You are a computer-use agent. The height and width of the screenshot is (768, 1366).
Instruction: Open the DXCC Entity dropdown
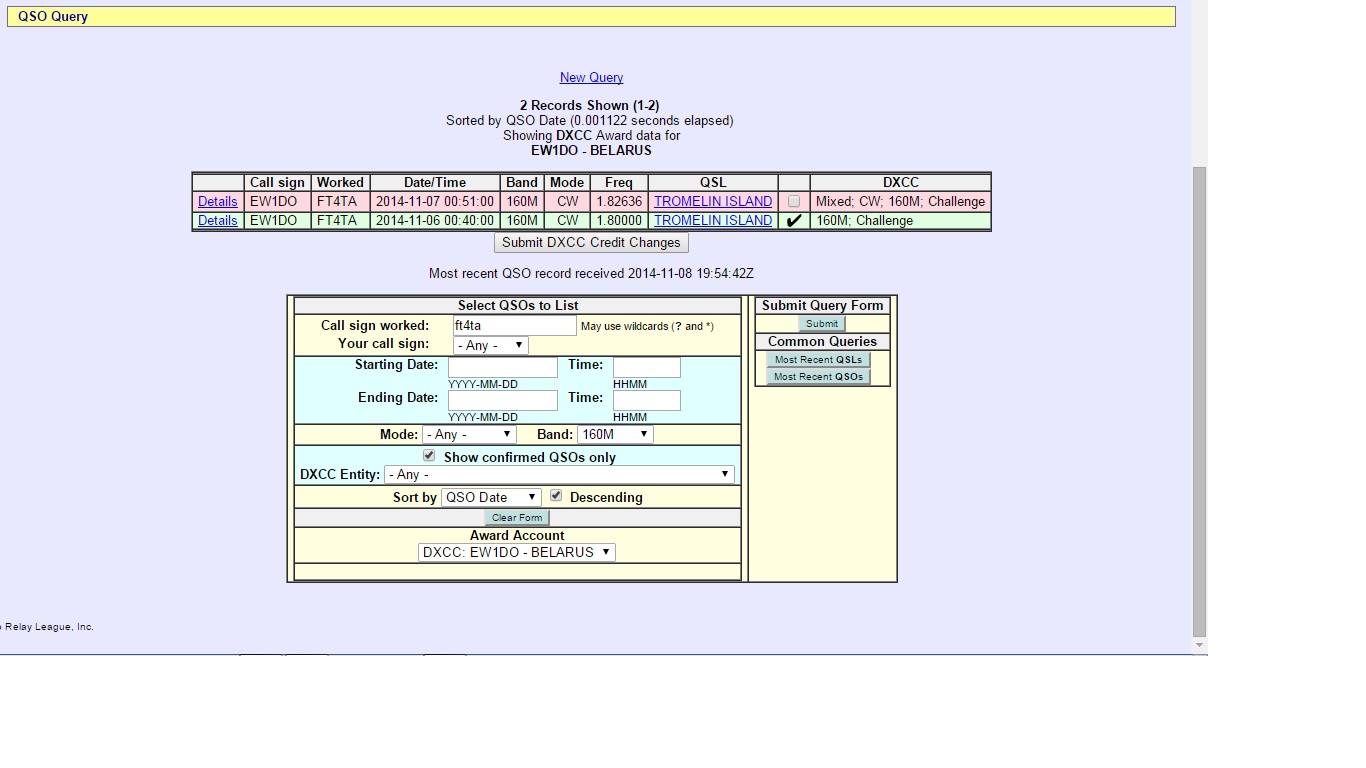tap(559, 475)
